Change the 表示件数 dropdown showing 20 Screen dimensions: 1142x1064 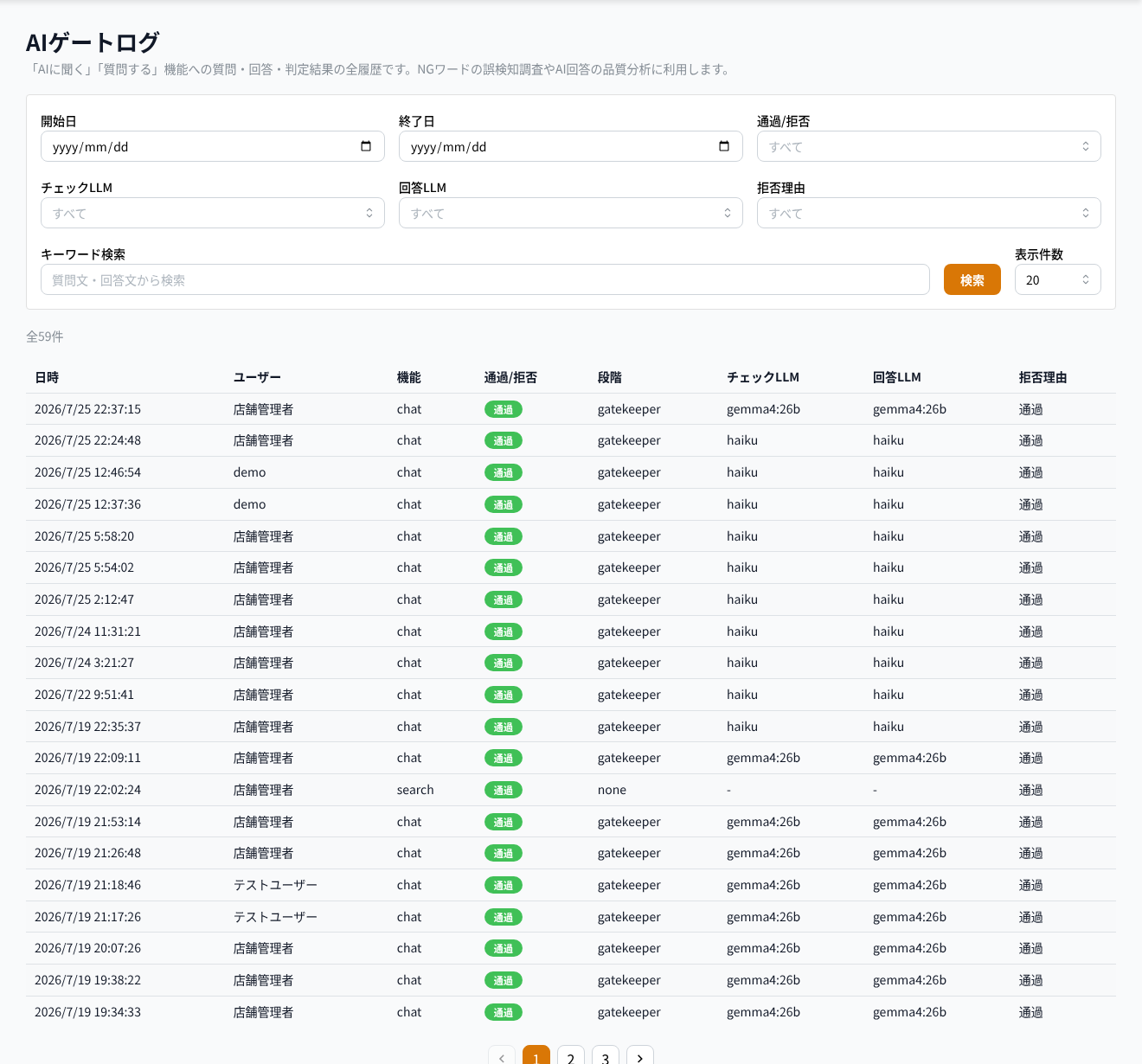coord(1058,279)
